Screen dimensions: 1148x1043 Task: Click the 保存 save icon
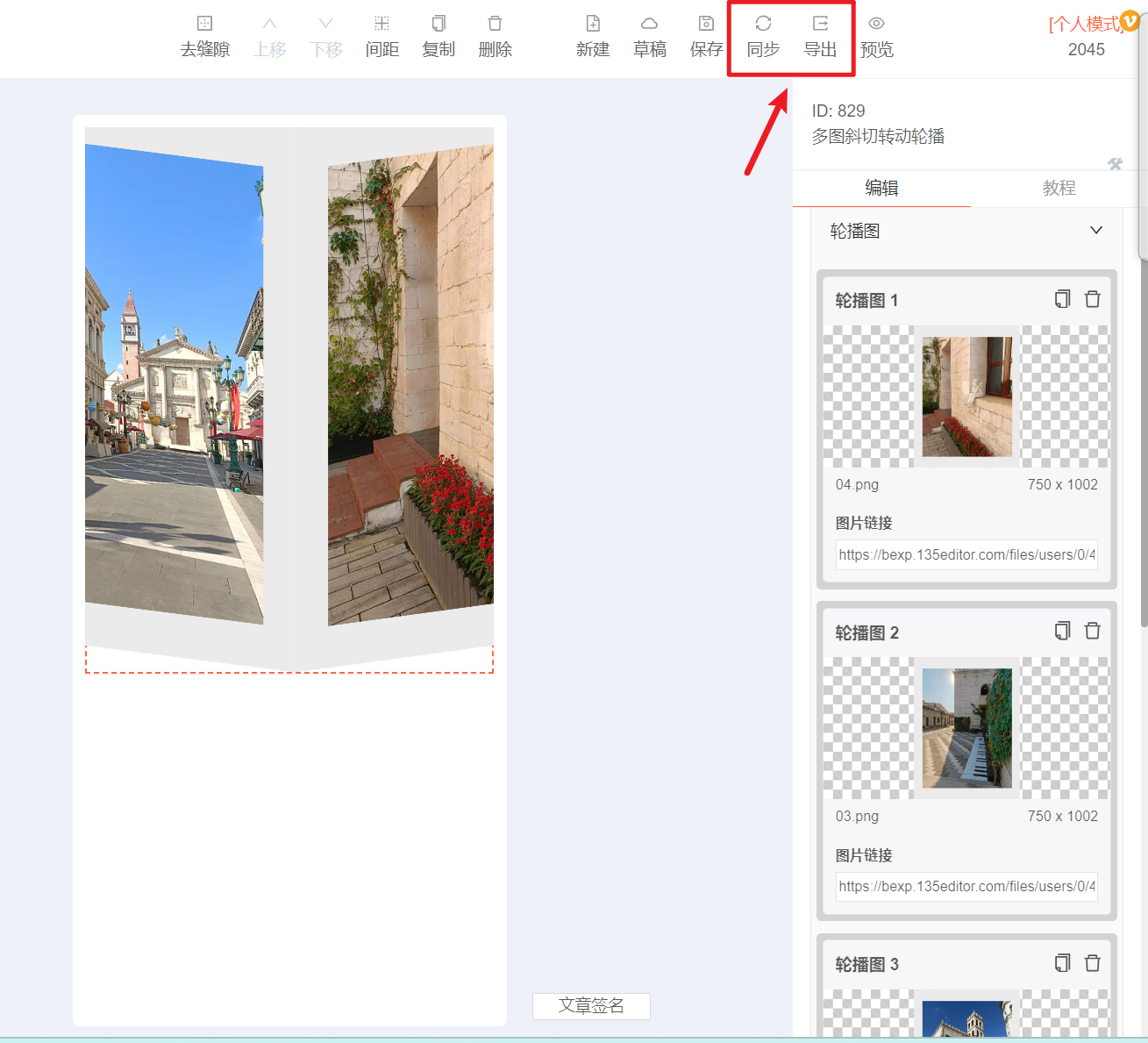pos(706,24)
